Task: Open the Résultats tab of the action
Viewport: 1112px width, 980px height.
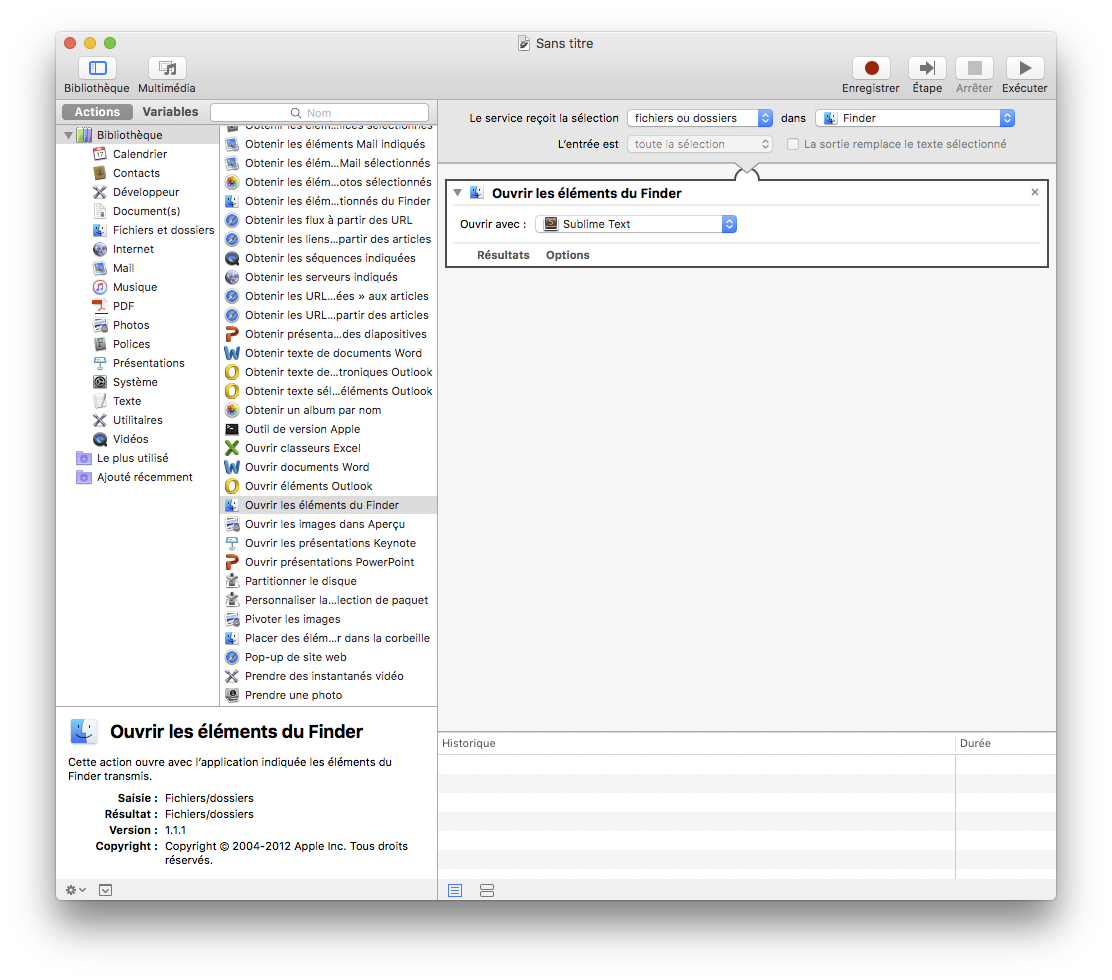Action: pyautogui.click(x=503, y=255)
